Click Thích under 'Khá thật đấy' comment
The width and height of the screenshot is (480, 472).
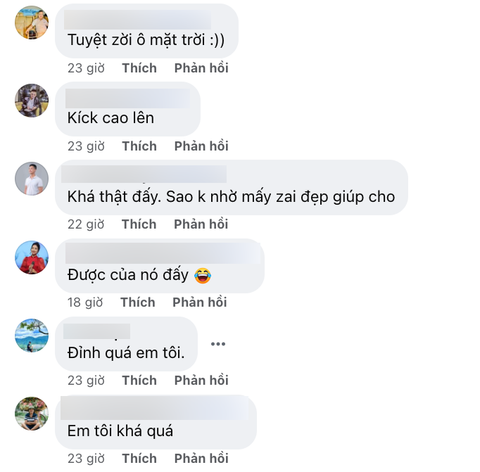[x=139, y=224]
